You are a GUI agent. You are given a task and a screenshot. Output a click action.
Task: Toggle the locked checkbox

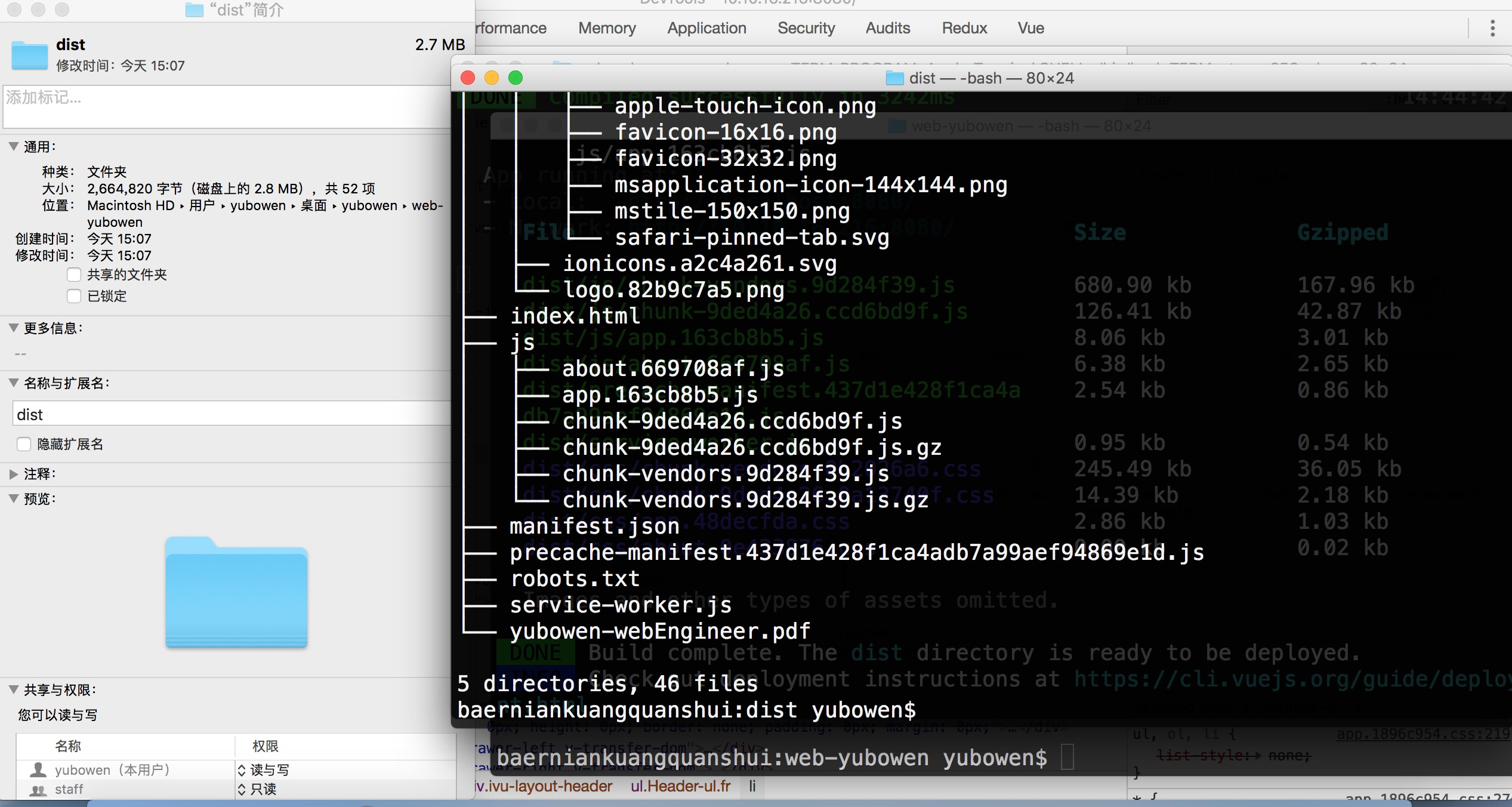pos(74,296)
